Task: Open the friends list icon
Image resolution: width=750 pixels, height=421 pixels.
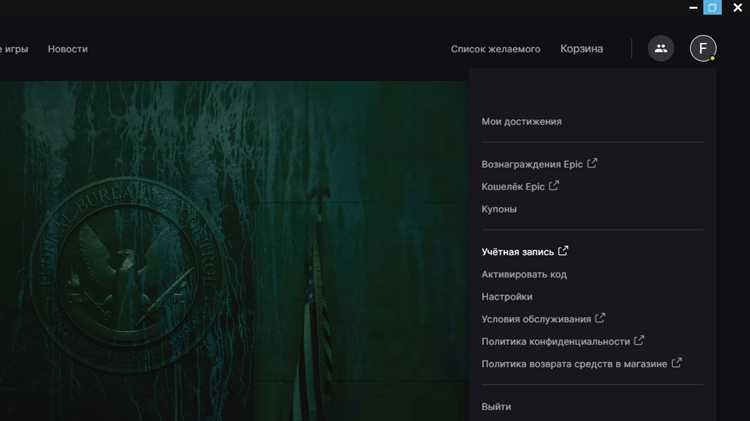Action: coord(661,48)
